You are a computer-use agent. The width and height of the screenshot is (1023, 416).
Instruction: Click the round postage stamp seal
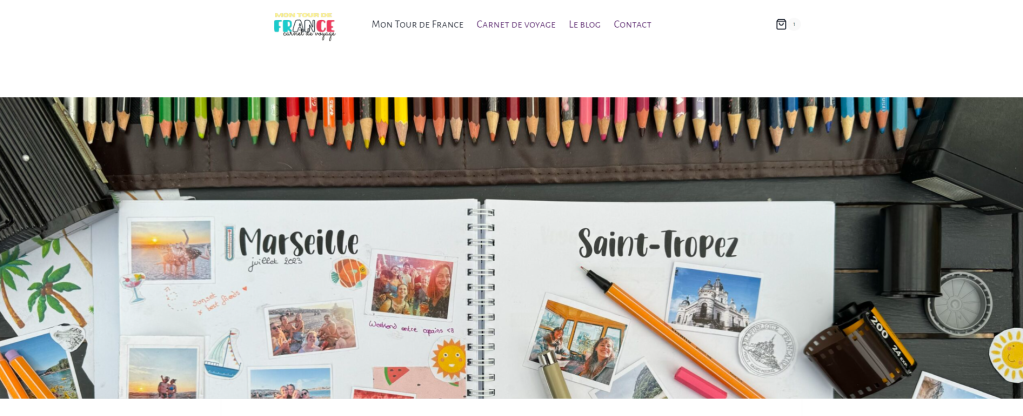point(767,348)
